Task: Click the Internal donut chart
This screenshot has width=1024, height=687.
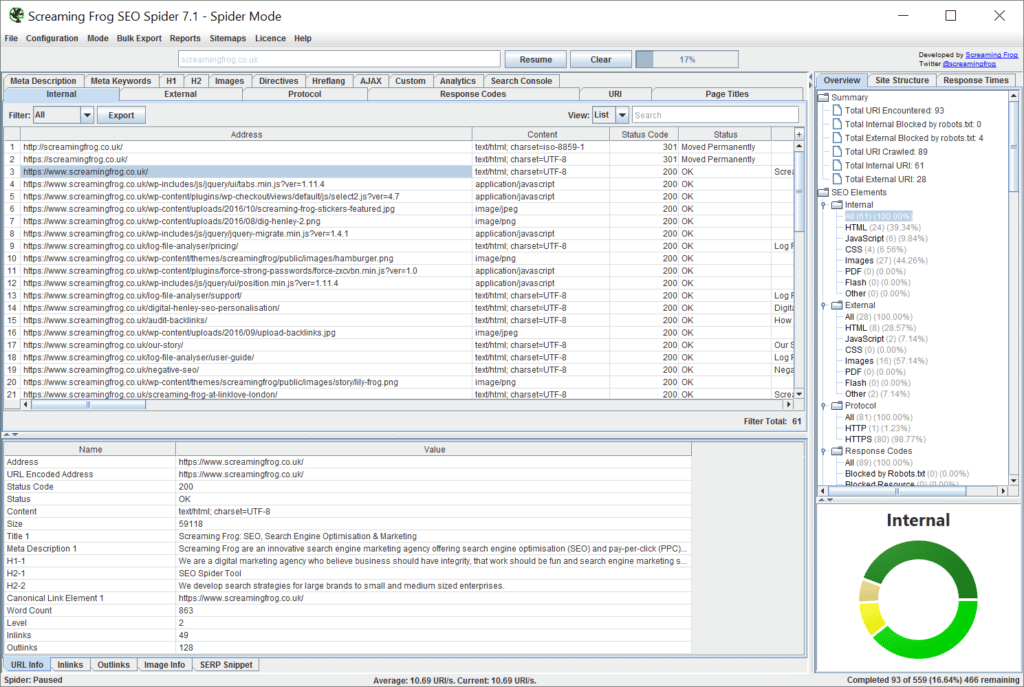Action: point(918,599)
